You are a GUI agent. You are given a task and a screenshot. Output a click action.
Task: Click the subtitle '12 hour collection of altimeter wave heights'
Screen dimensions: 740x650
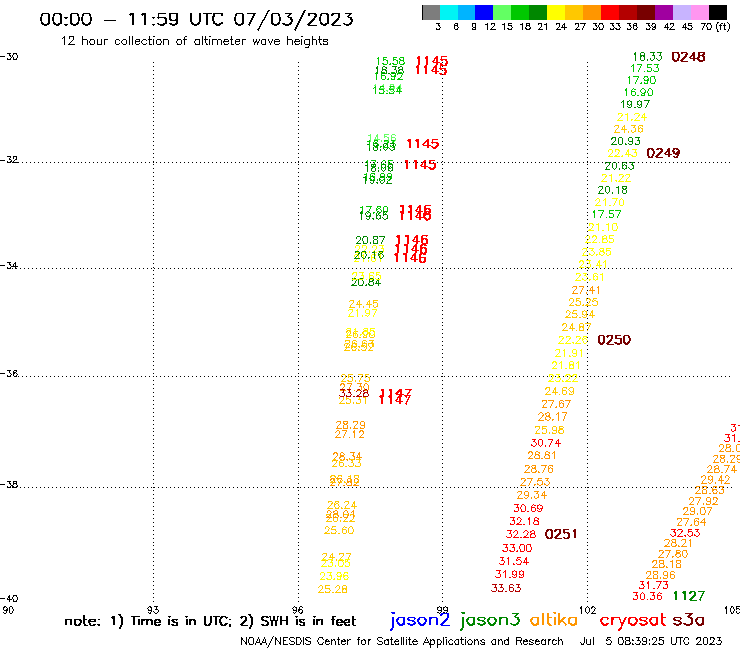[x=194, y=41]
